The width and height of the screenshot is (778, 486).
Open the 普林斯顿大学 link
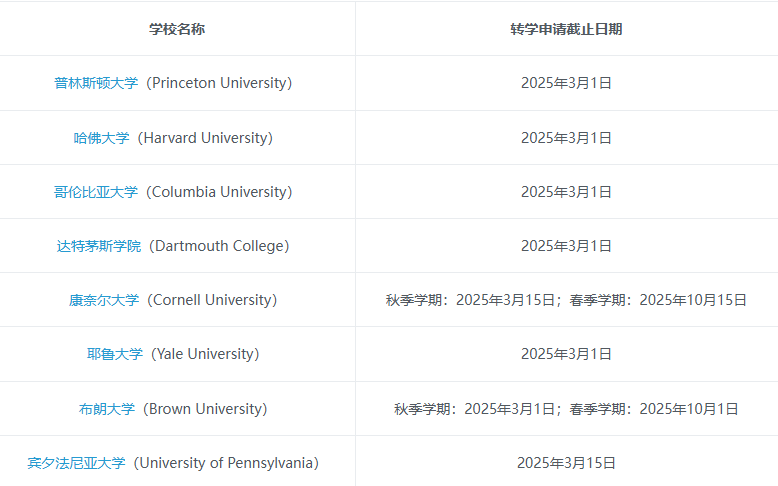(96, 83)
